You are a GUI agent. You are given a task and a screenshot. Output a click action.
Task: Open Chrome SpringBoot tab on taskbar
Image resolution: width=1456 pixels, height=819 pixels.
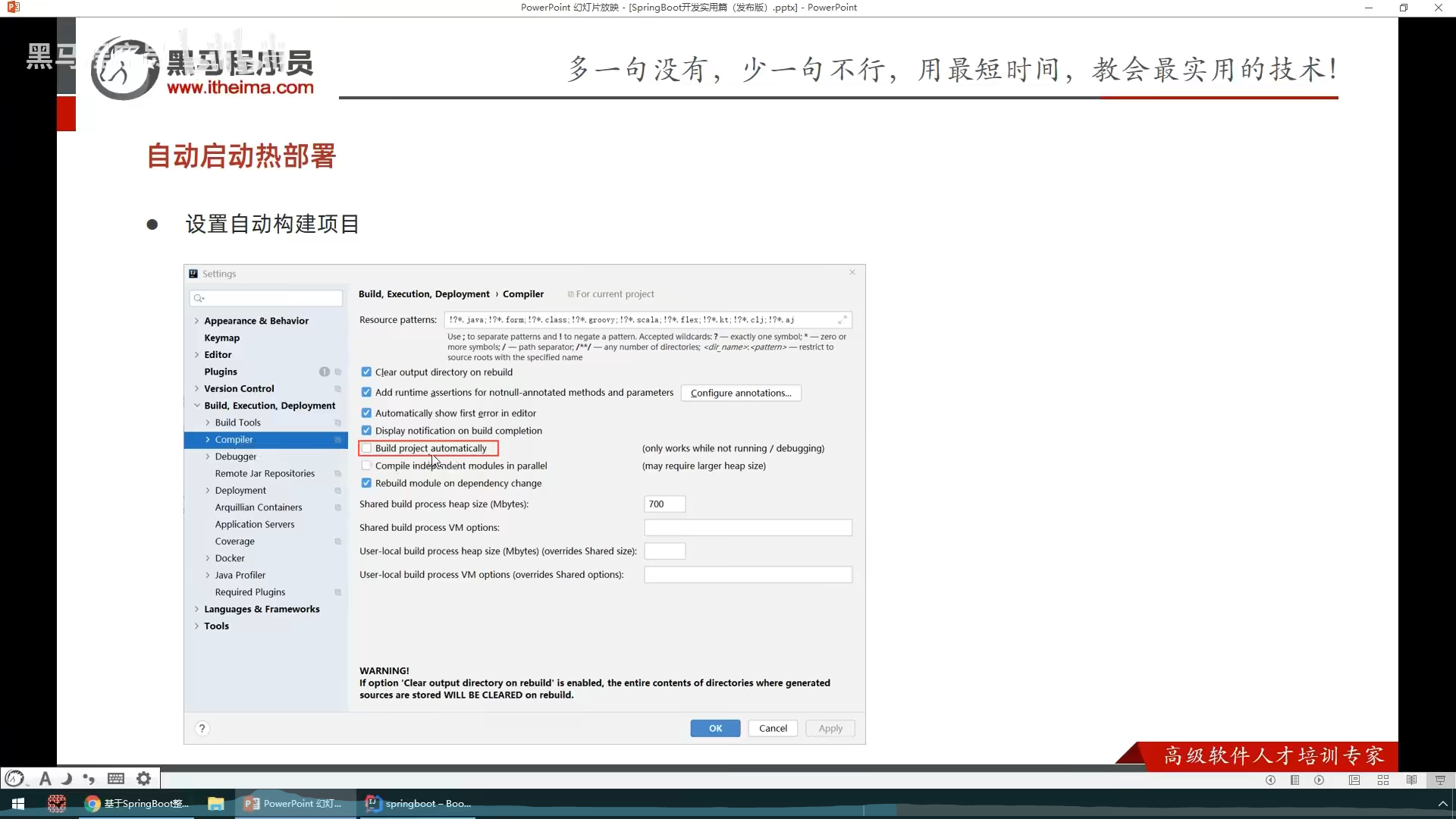(137, 803)
